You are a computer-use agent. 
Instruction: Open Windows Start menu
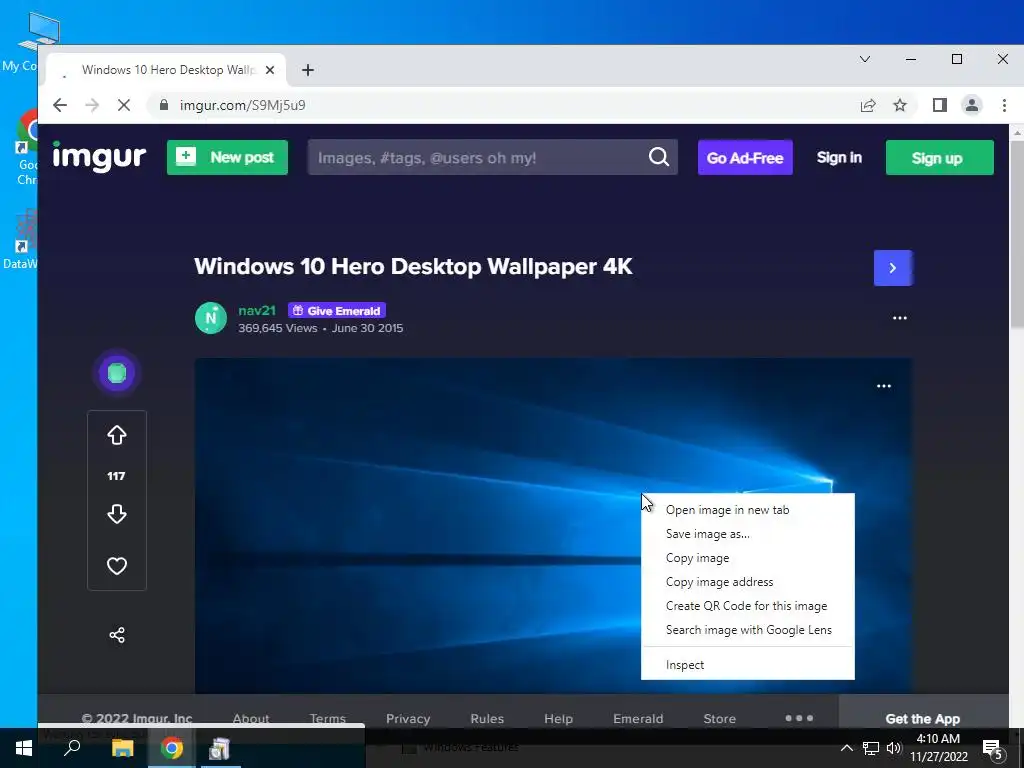point(24,748)
